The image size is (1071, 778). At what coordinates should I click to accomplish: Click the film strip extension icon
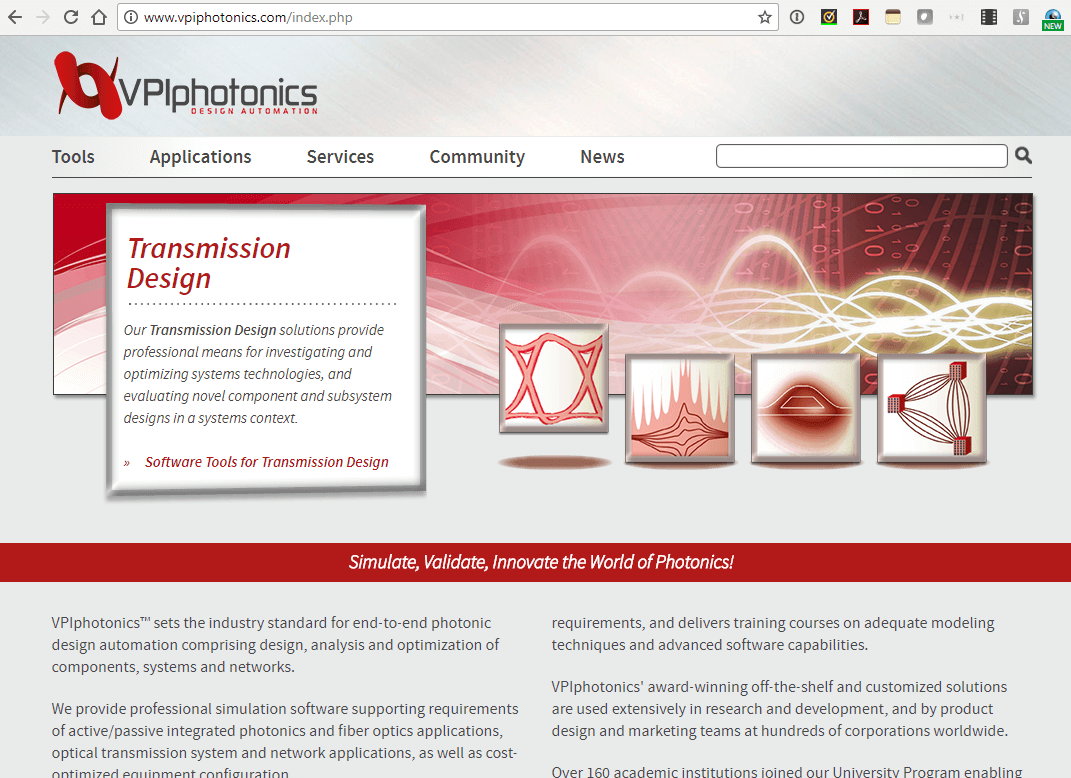pos(988,17)
